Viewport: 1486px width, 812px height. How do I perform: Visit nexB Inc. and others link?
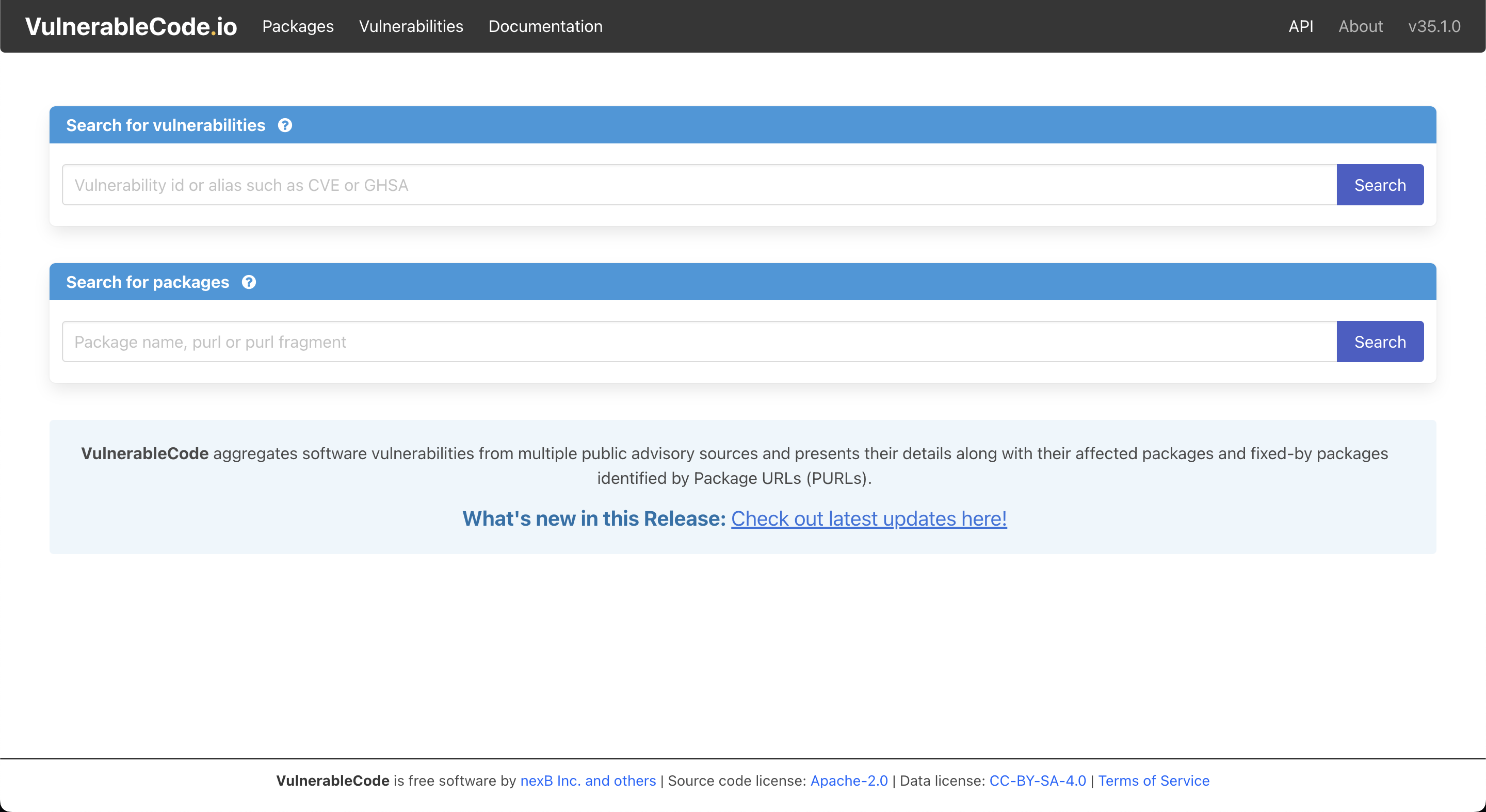point(588,781)
